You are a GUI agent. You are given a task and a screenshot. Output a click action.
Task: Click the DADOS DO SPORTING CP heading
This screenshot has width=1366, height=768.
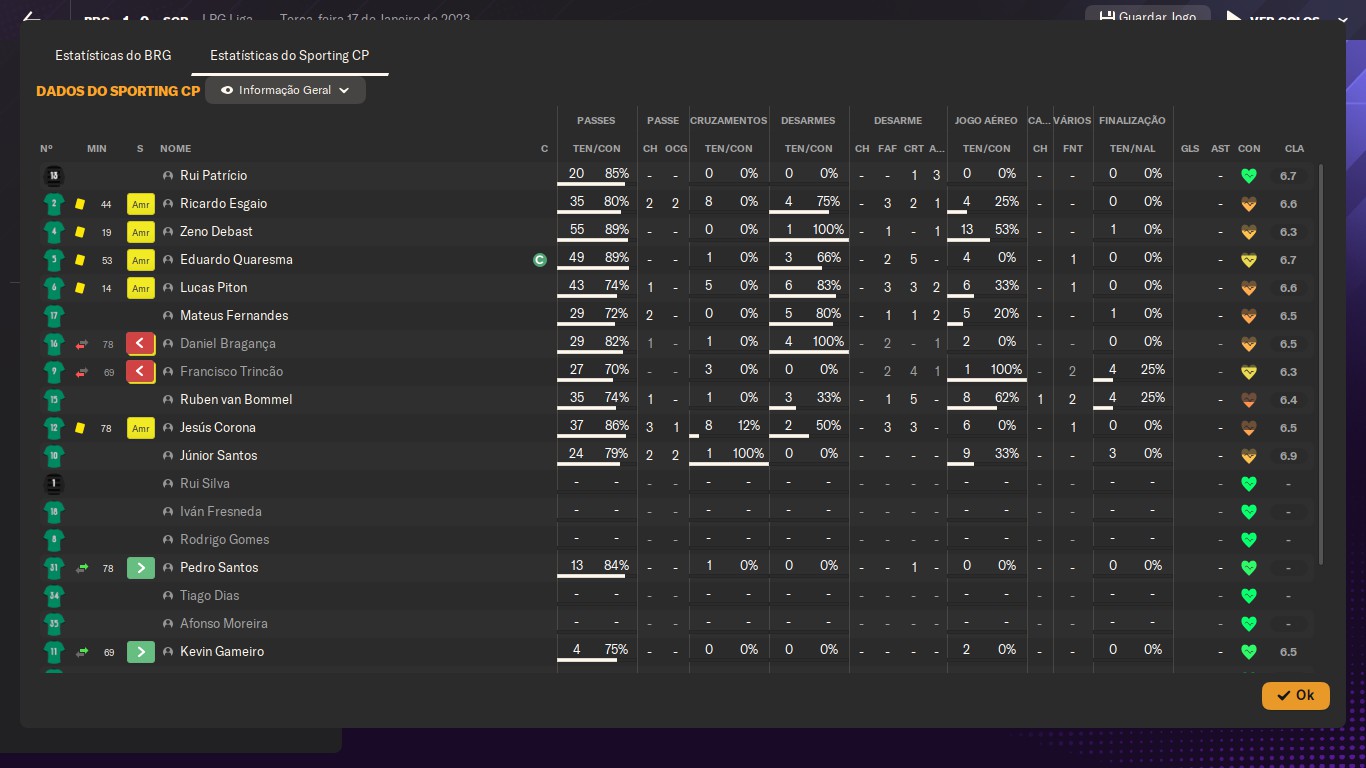[118, 91]
